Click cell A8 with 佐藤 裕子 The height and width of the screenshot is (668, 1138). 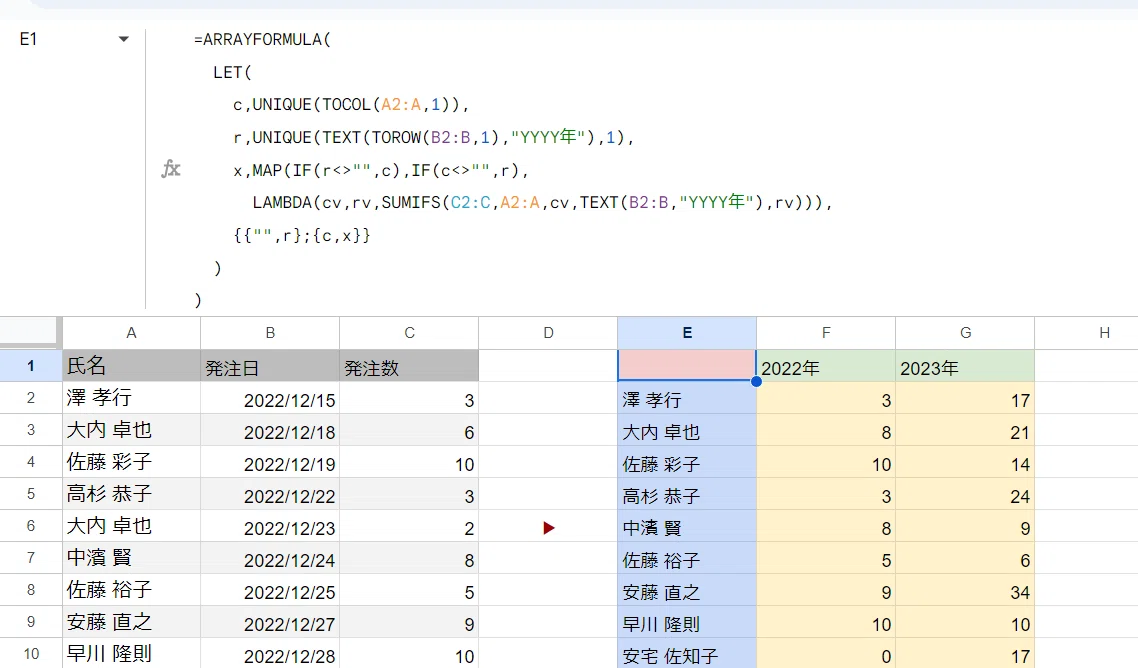coord(131,590)
